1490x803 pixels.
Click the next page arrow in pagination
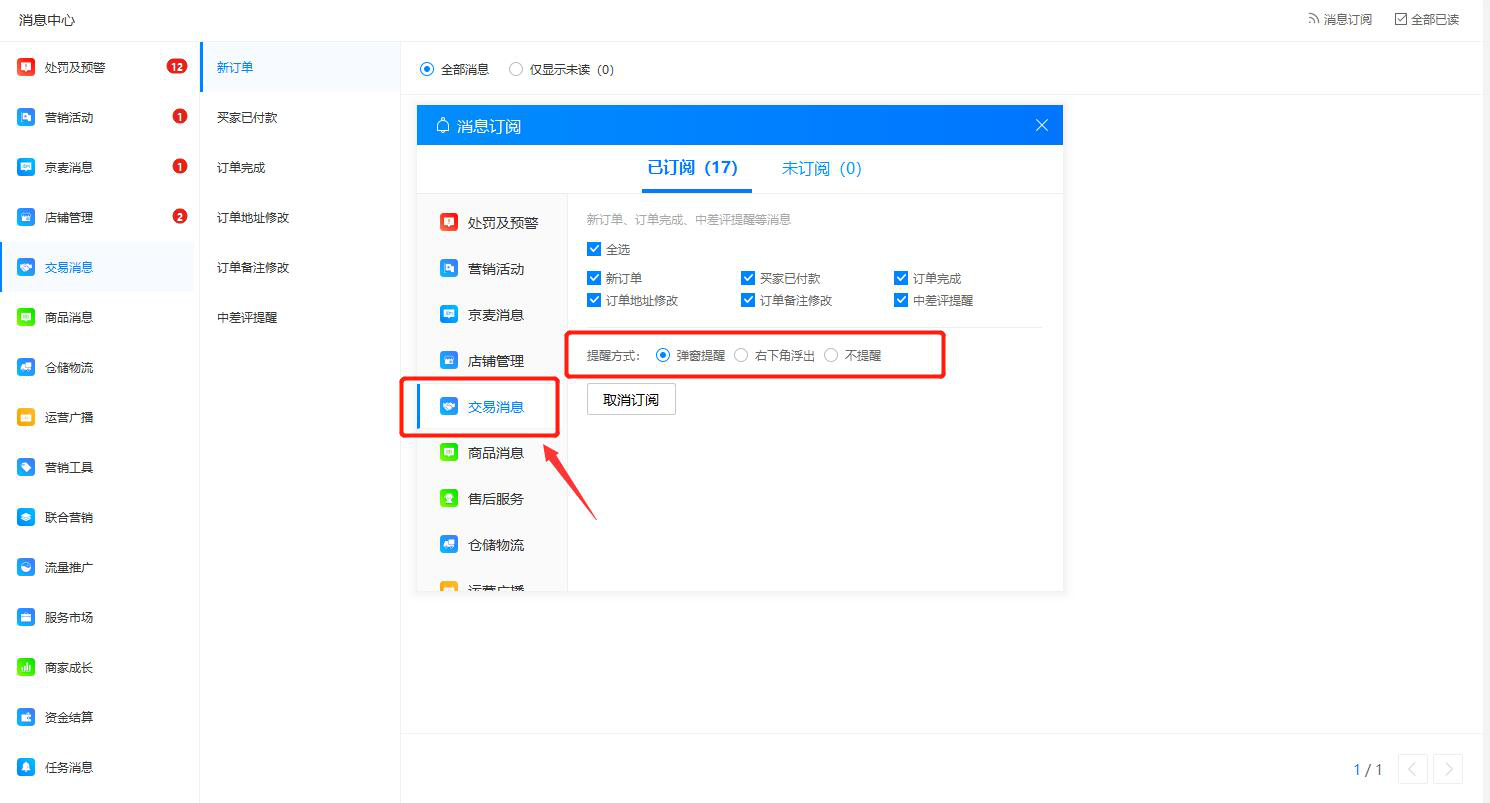[x=1448, y=769]
